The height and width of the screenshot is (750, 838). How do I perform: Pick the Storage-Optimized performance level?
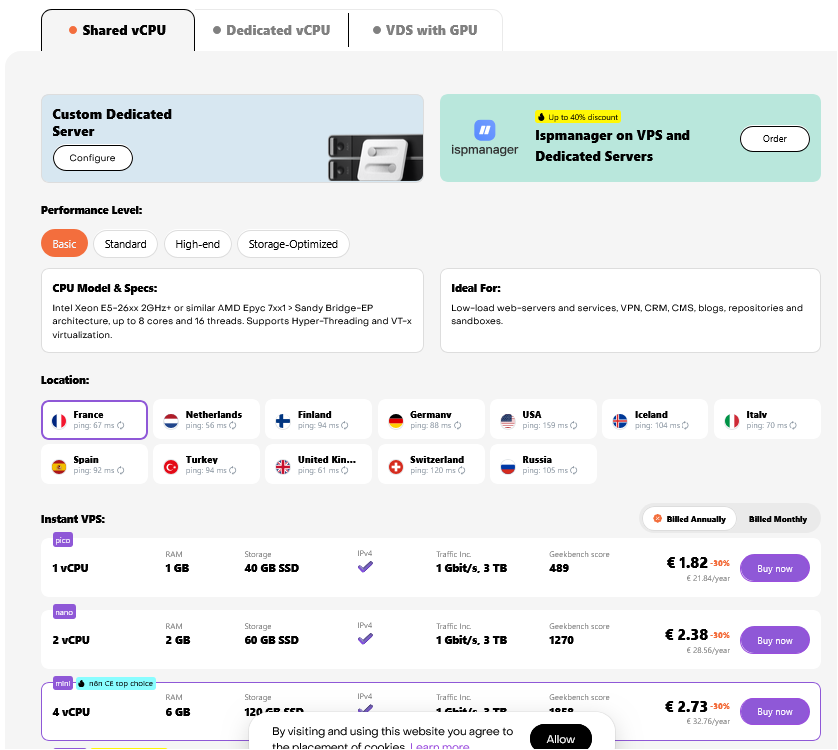pyautogui.click(x=293, y=244)
